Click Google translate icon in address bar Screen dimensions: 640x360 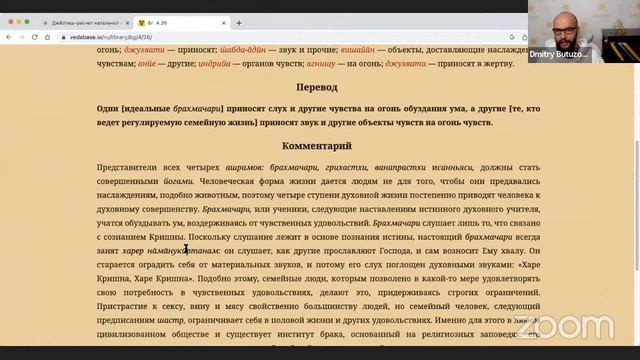[x=512, y=37]
